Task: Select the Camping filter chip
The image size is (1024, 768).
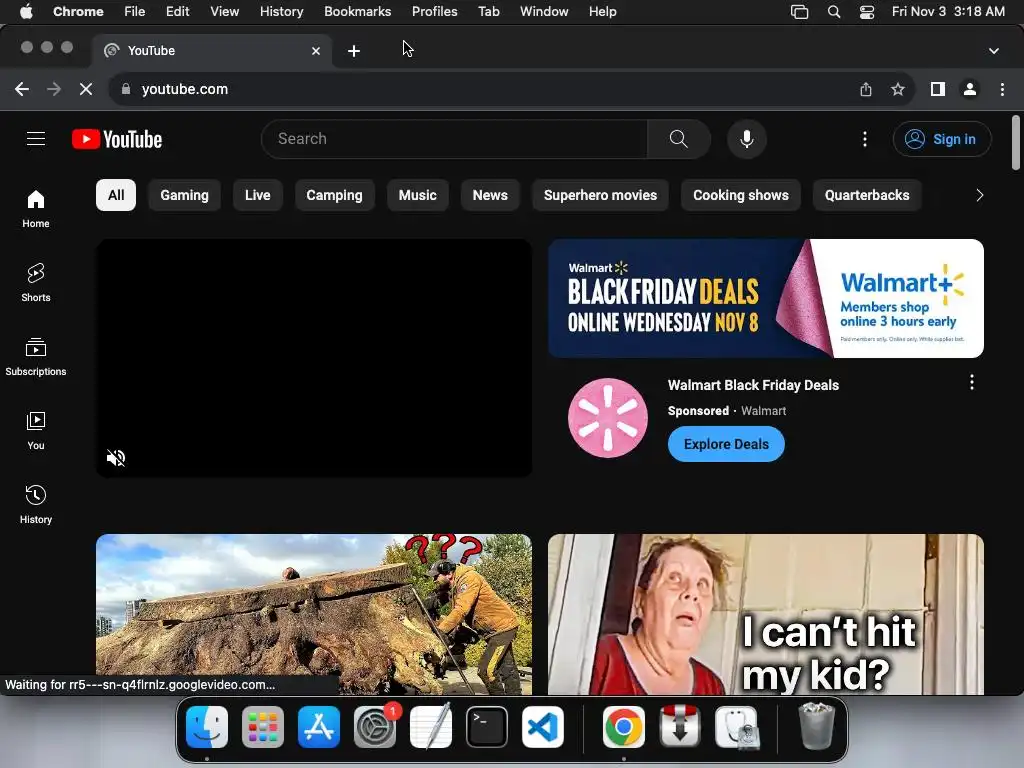Action: tap(334, 195)
